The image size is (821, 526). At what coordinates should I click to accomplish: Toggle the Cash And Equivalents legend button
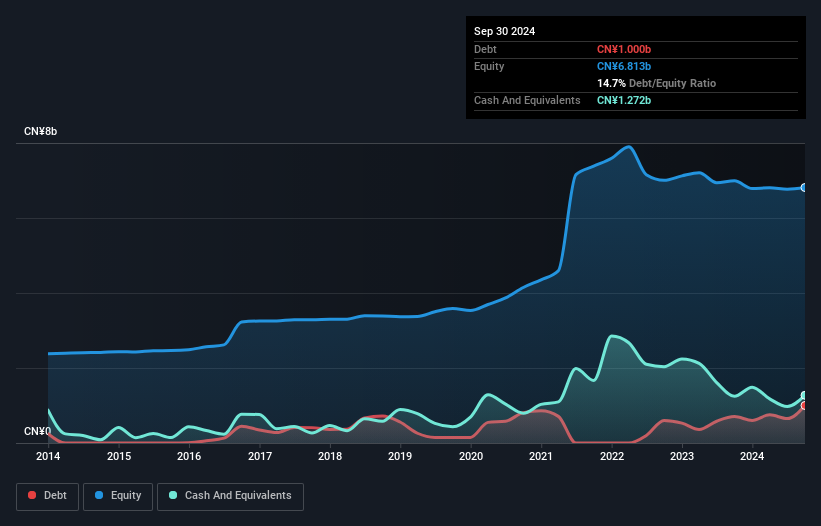(x=230, y=496)
